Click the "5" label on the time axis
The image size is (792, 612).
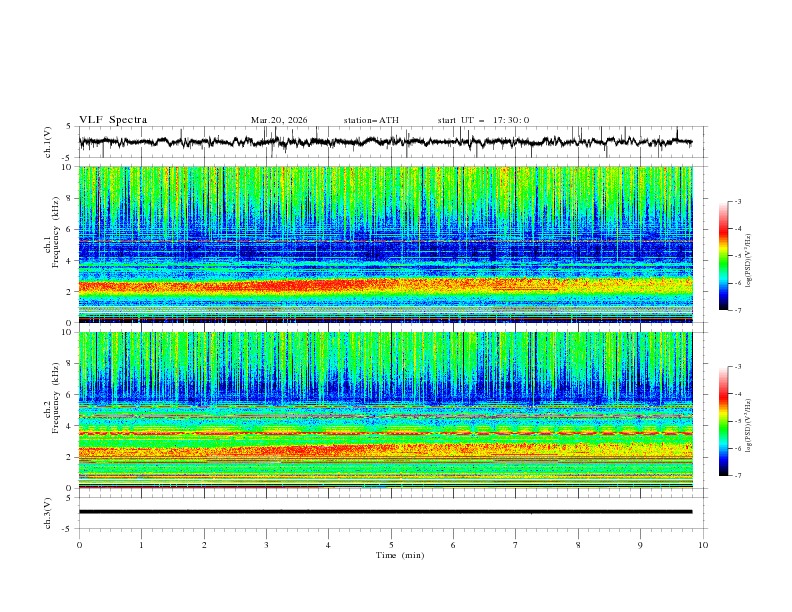click(x=391, y=545)
